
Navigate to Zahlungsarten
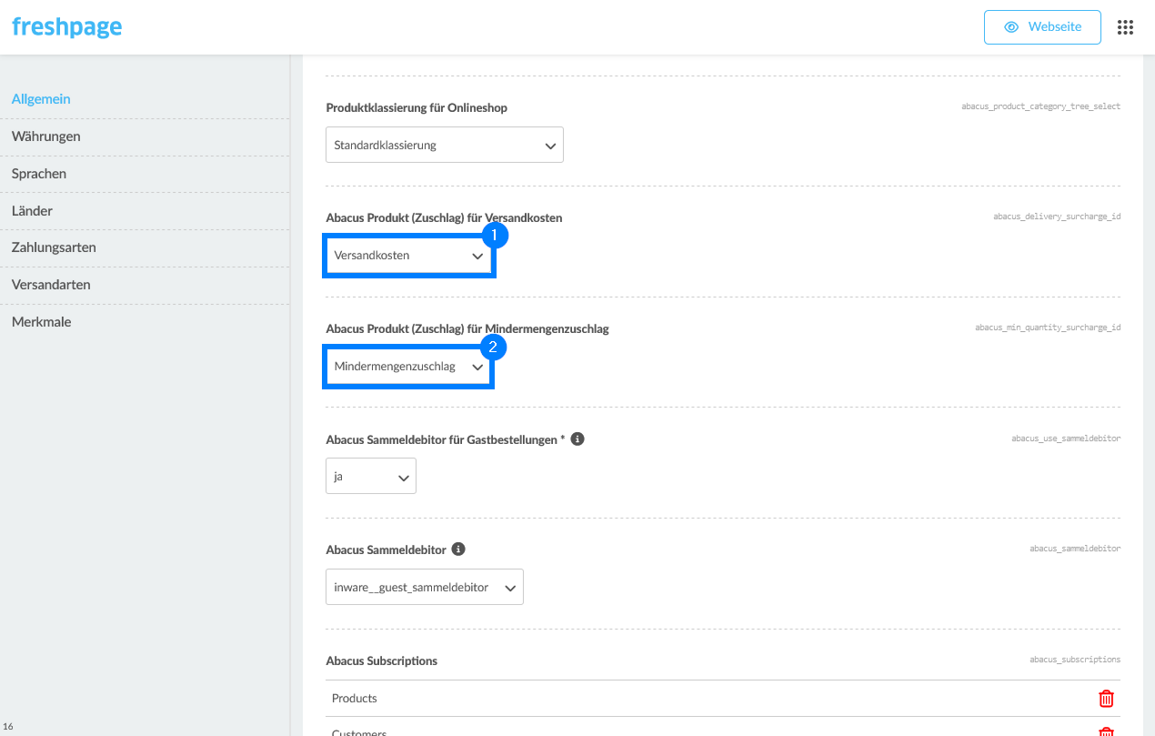coord(54,247)
